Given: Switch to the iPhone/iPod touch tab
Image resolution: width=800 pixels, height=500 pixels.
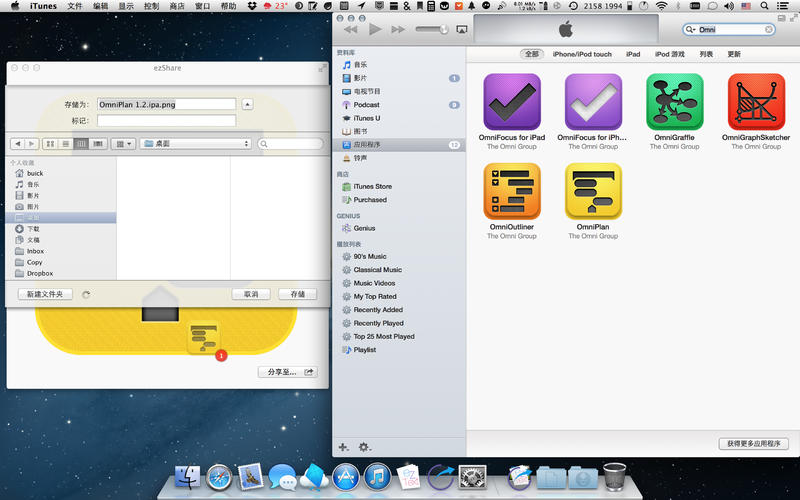Looking at the screenshot, I should (x=582, y=54).
